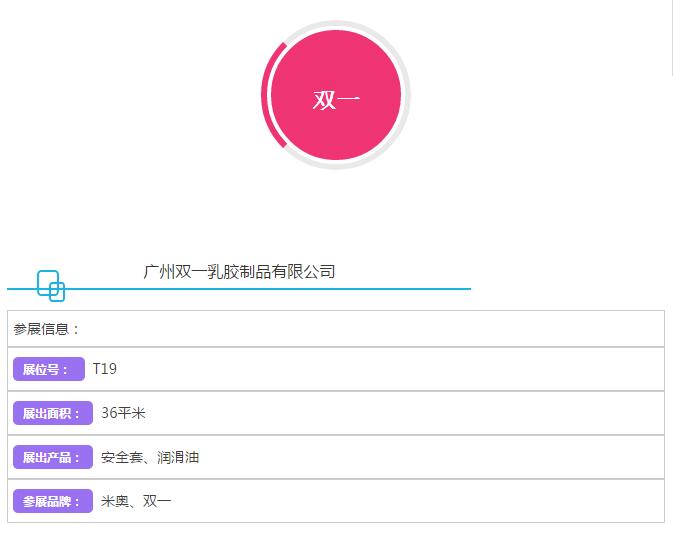The height and width of the screenshot is (536, 673).
Task: Select the 36平米 area value
Action: point(123,413)
